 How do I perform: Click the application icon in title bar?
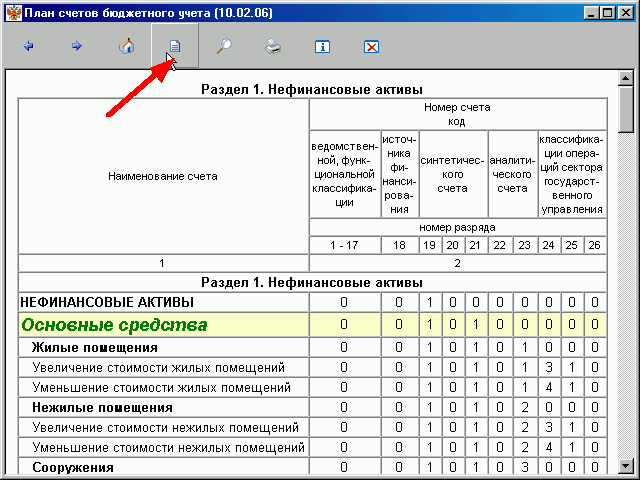pos(13,13)
